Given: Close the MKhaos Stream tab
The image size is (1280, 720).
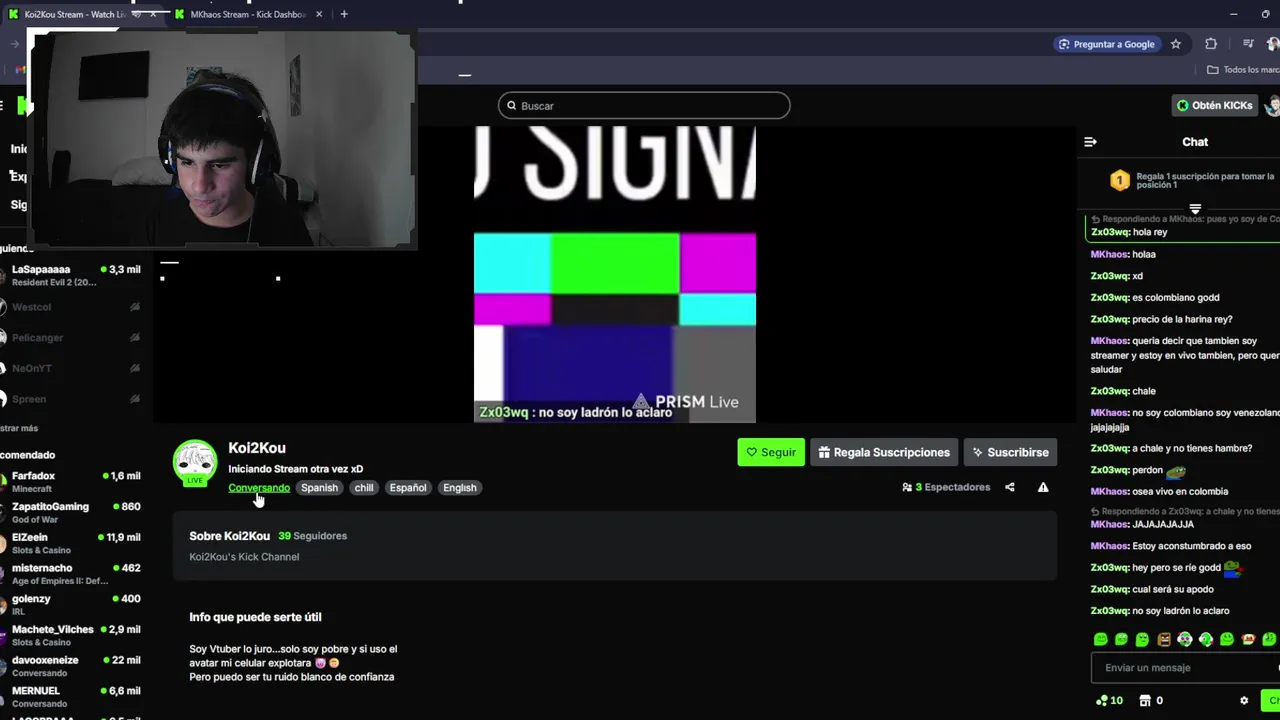Looking at the screenshot, I should (x=319, y=14).
